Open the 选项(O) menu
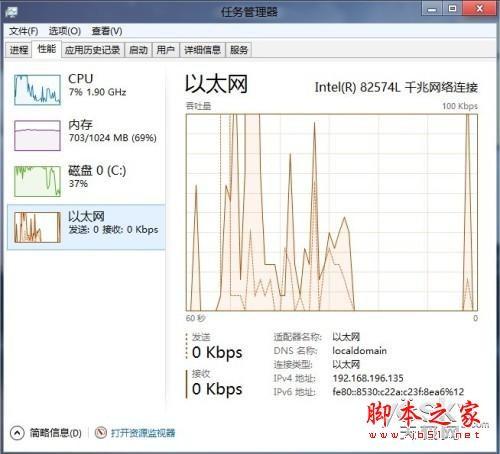The width and height of the screenshot is (500, 454). [x=65, y=31]
